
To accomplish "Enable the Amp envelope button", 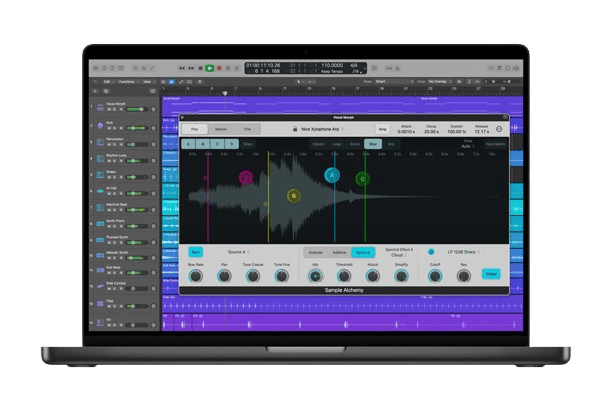I will [x=382, y=129].
